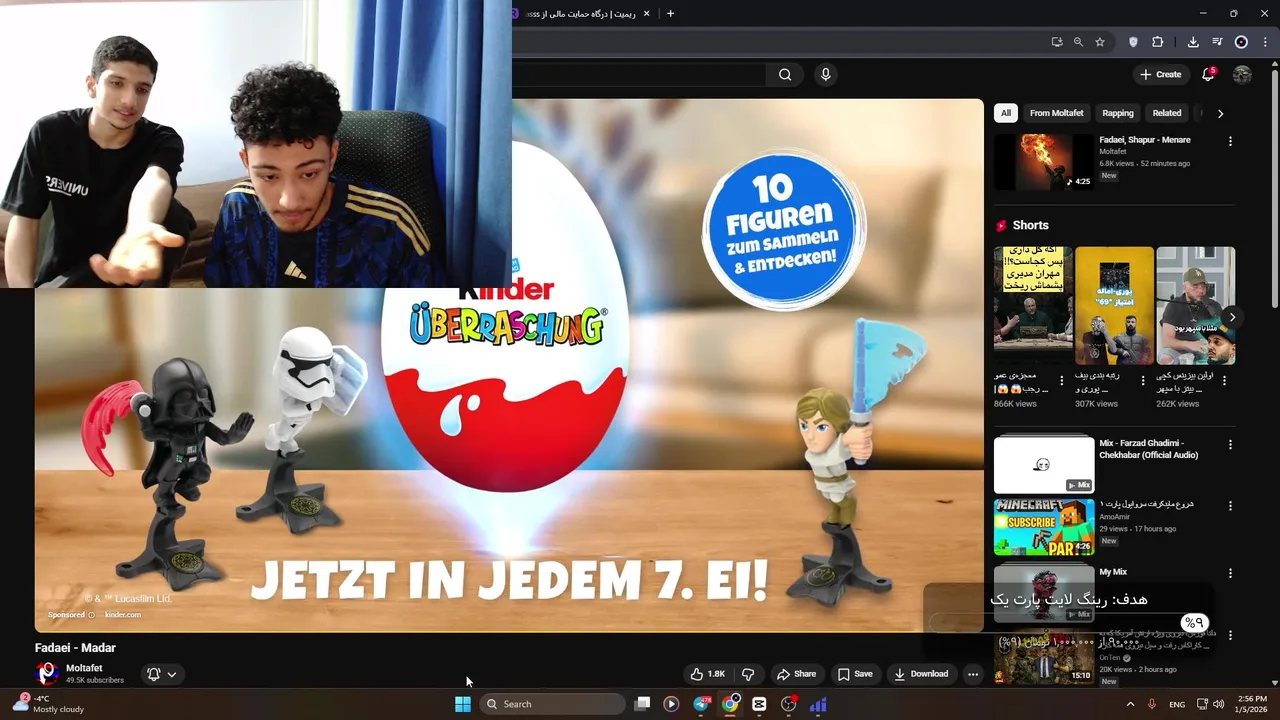
Task: Click the Share button
Action: (x=797, y=674)
